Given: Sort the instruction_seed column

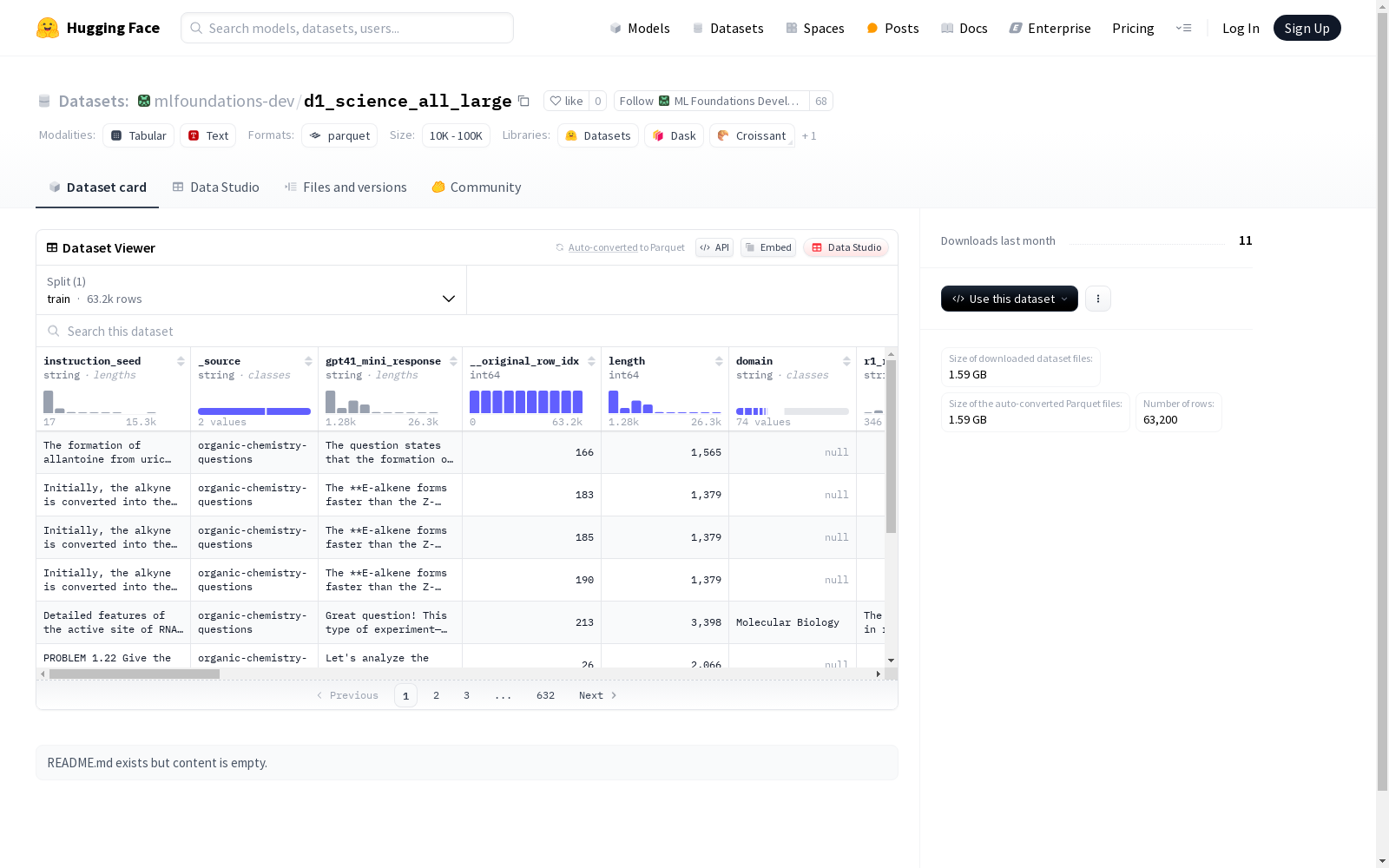Looking at the screenshot, I should pos(181,361).
